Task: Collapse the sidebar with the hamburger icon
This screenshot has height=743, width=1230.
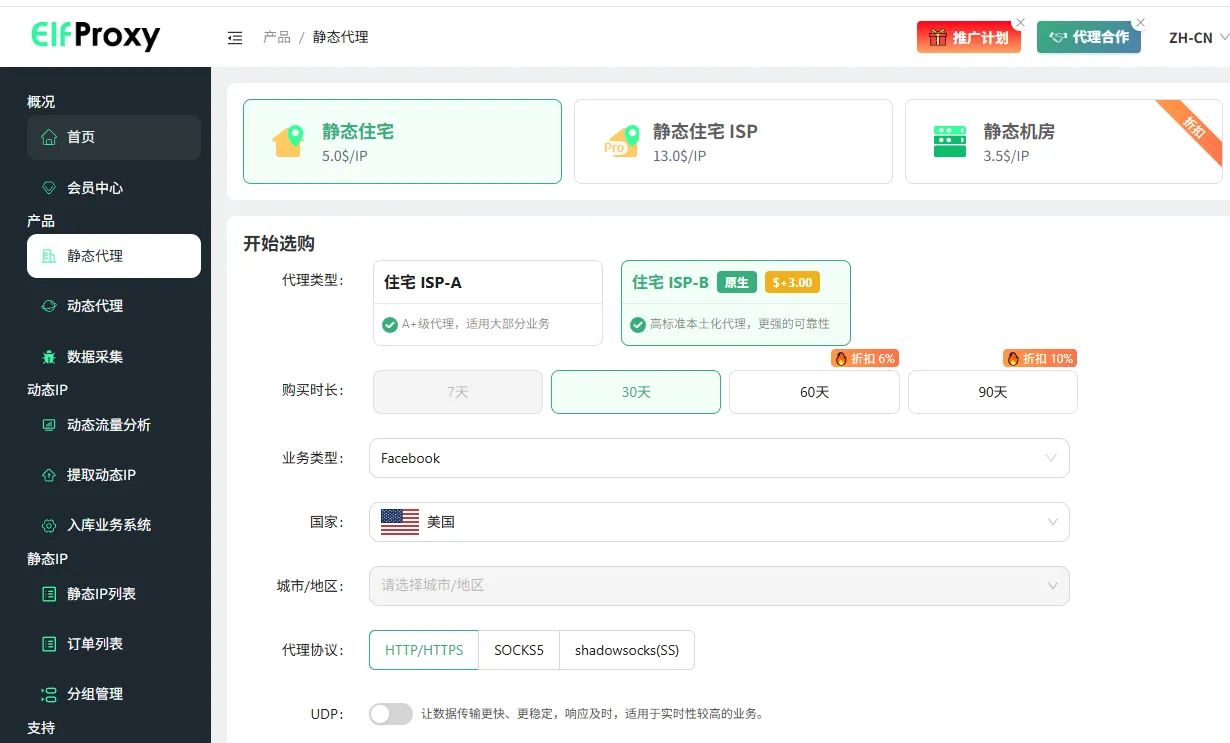Action: (x=234, y=37)
